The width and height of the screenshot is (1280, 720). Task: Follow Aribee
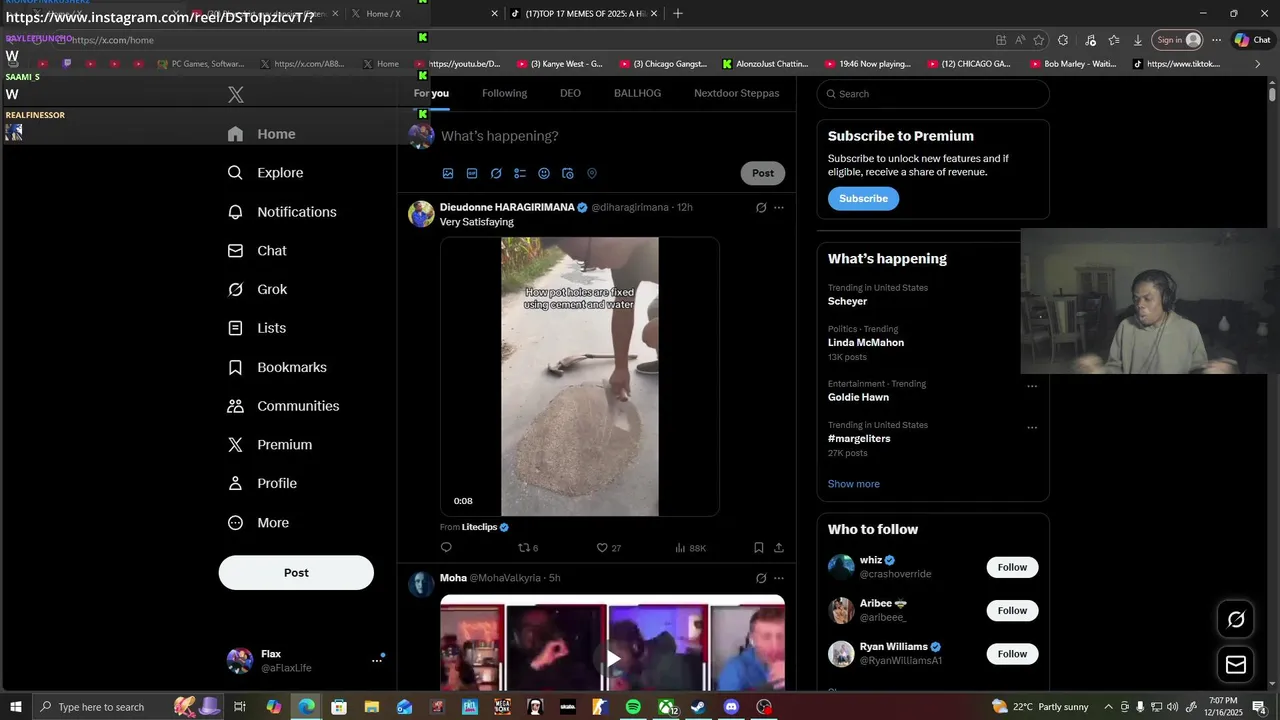pos(1012,610)
